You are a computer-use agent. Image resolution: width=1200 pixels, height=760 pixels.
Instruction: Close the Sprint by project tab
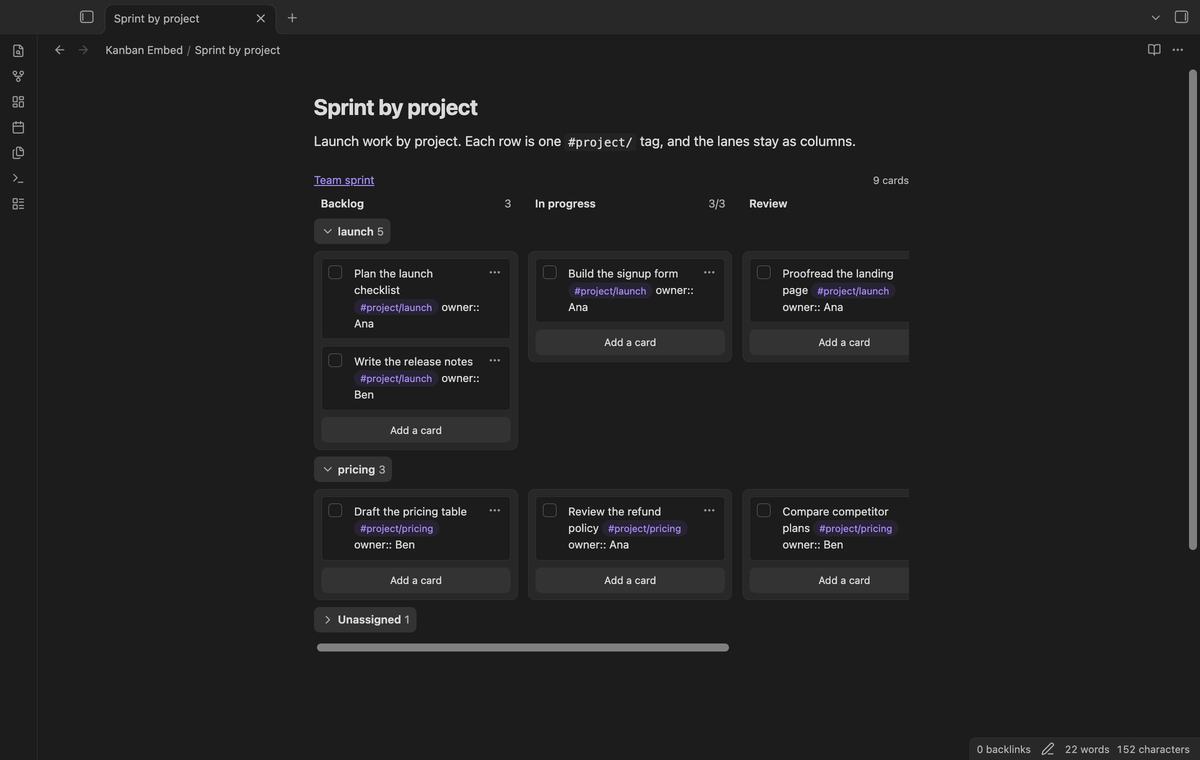(x=261, y=18)
